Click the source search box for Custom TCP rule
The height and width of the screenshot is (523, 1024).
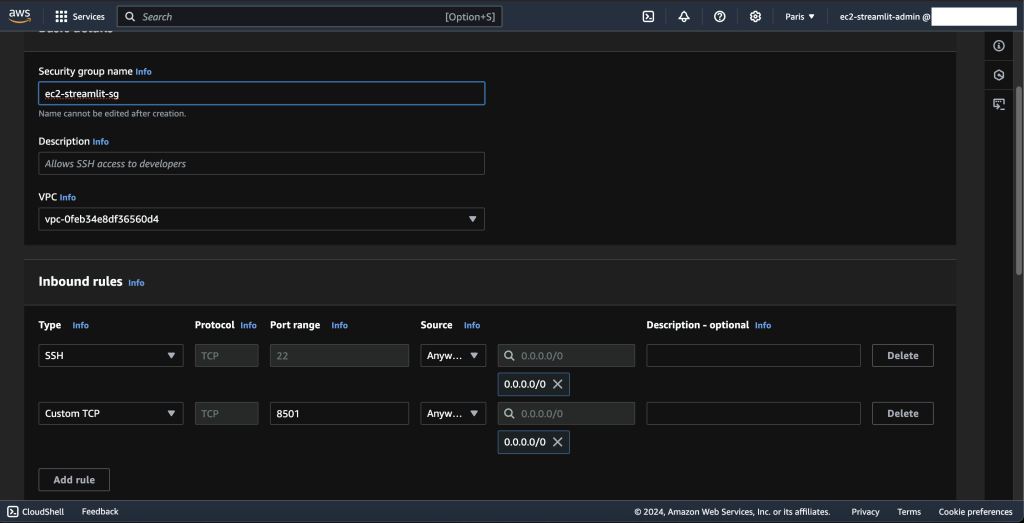tap(566, 413)
